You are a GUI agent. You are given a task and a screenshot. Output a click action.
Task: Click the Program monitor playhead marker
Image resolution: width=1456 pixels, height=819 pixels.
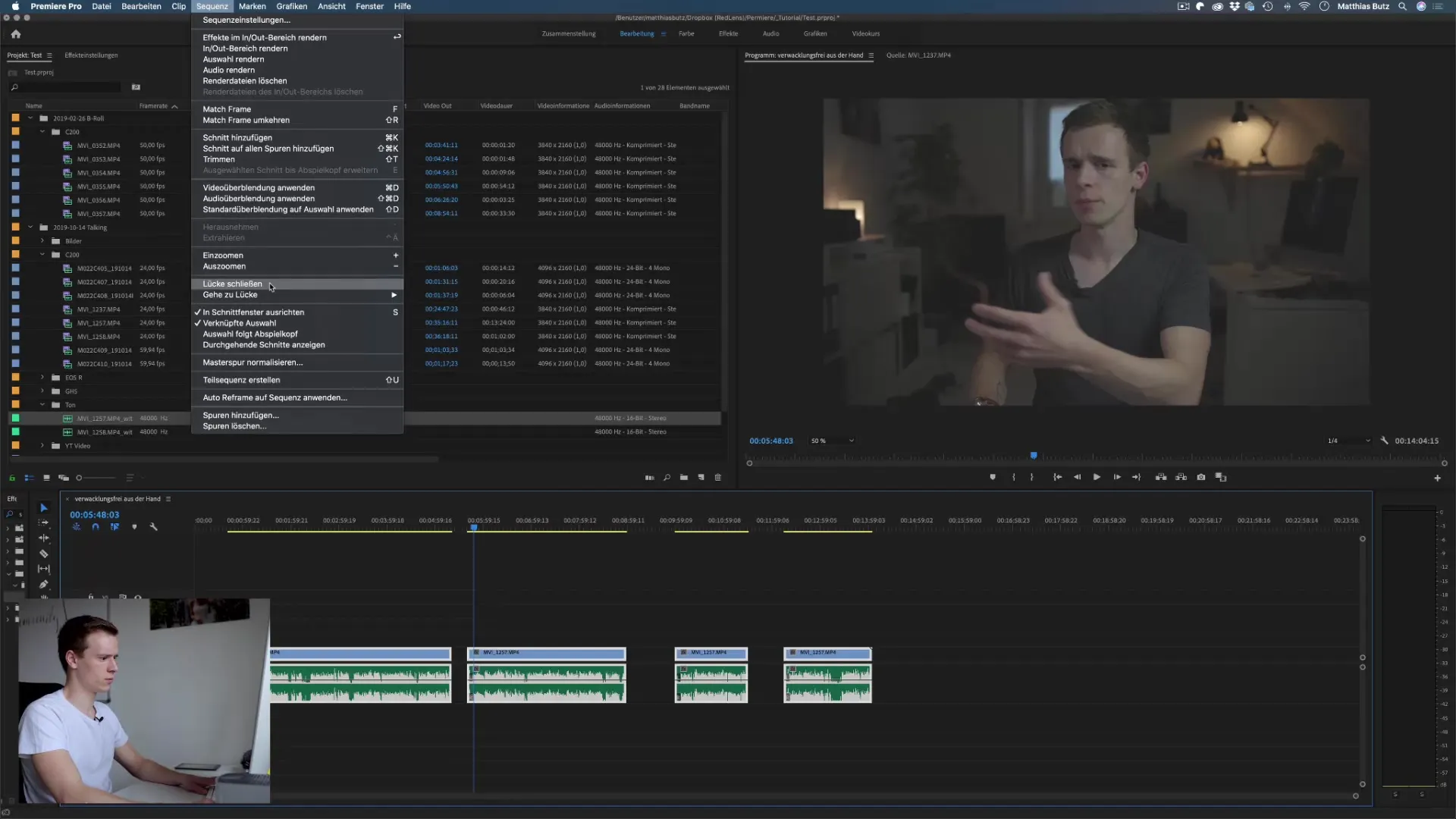click(x=1034, y=456)
